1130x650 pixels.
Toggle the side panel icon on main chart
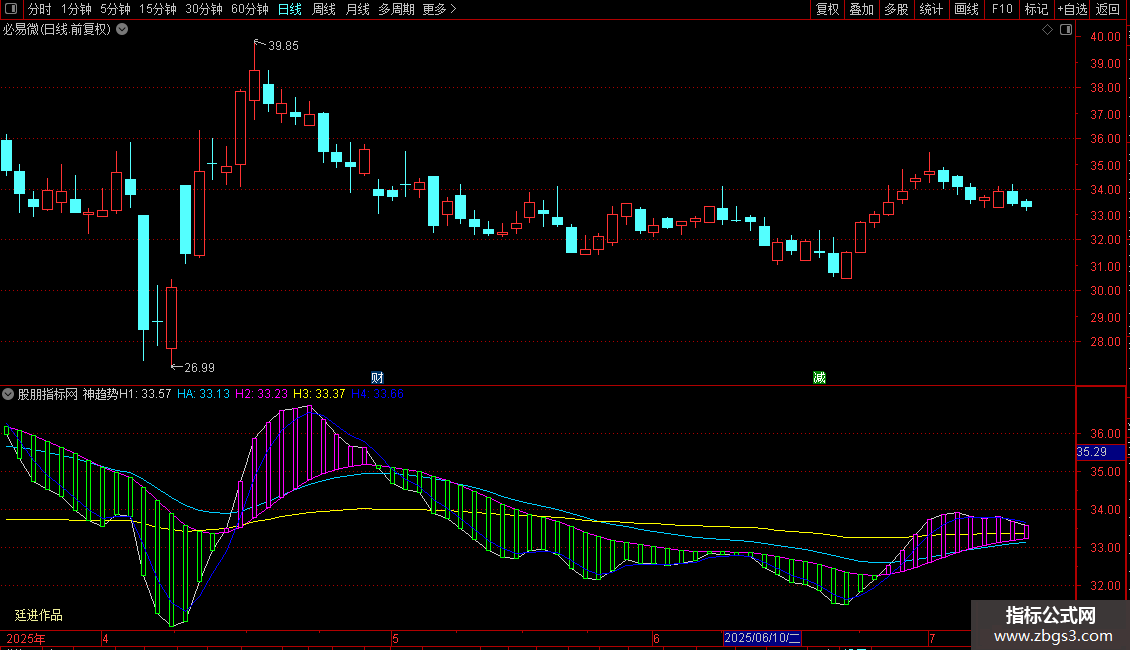1066,30
